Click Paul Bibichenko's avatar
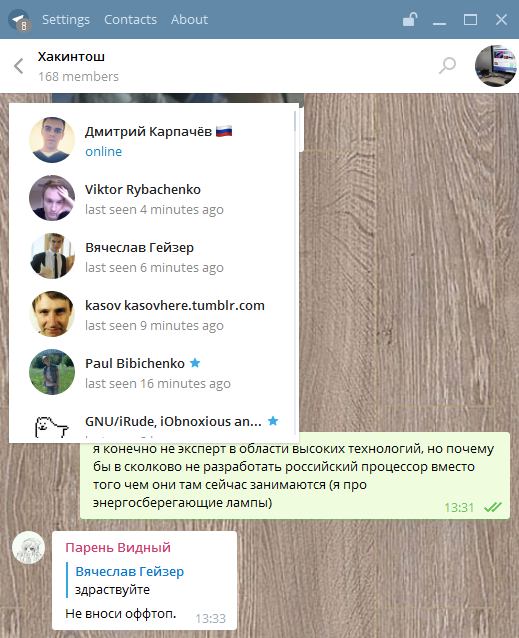The width and height of the screenshot is (519, 638). pyautogui.click(x=52, y=372)
